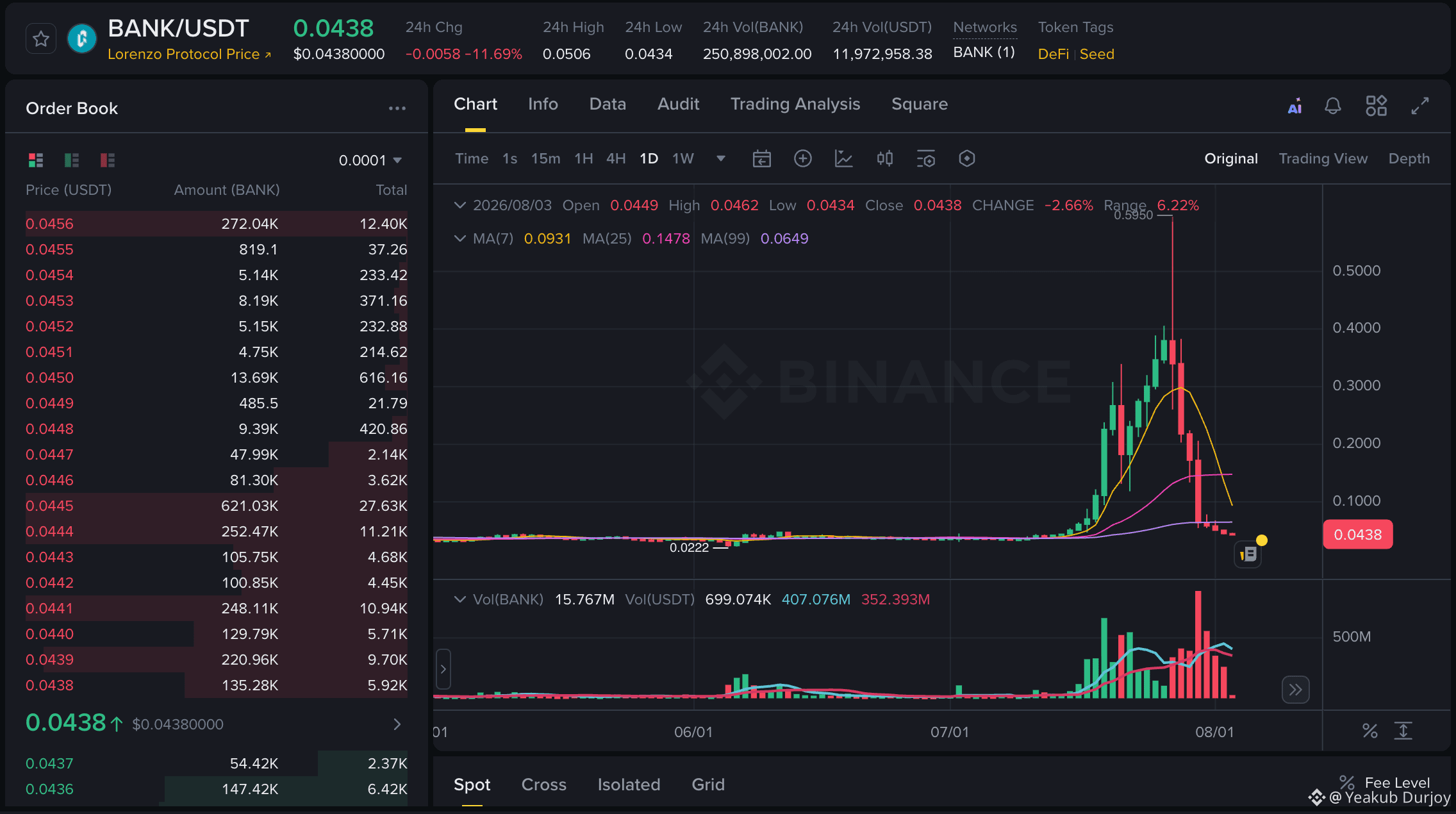The height and width of the screenshot is (814, 1456).
Task: Click yellow current price marker dot
Action: 1262,540
